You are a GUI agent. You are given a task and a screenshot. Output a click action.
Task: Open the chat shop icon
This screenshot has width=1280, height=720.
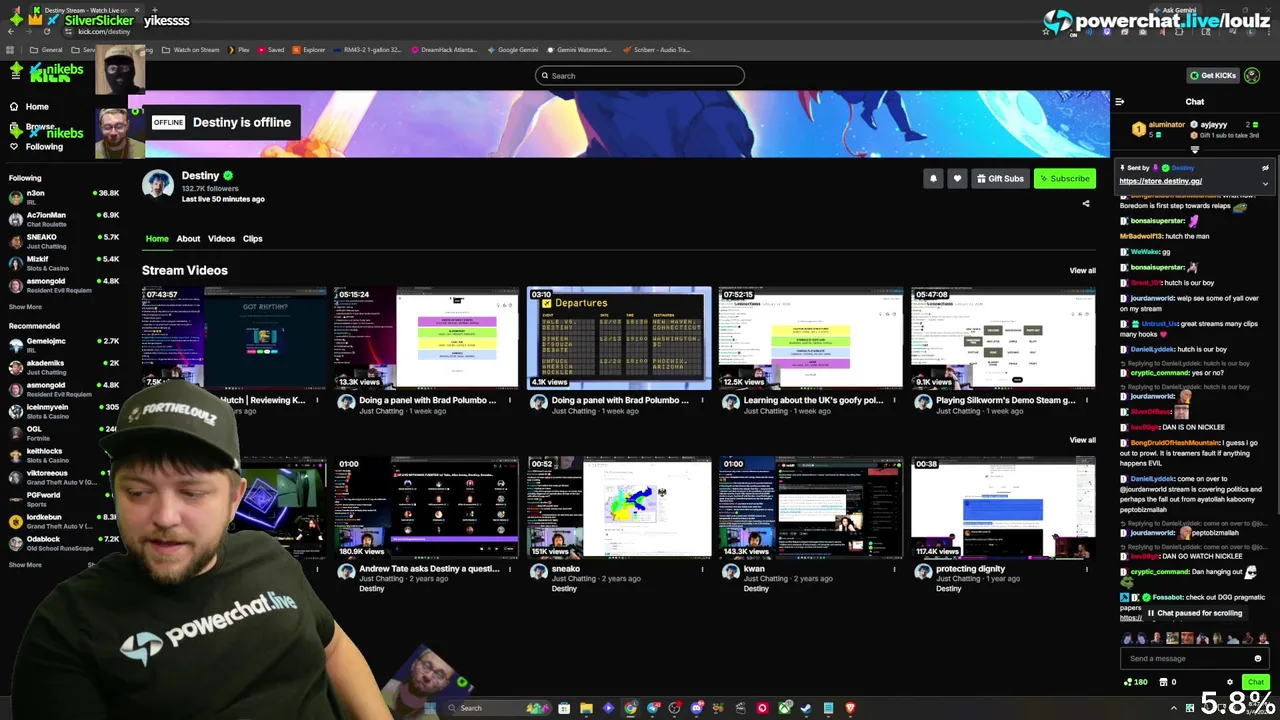pos(1163,682)
